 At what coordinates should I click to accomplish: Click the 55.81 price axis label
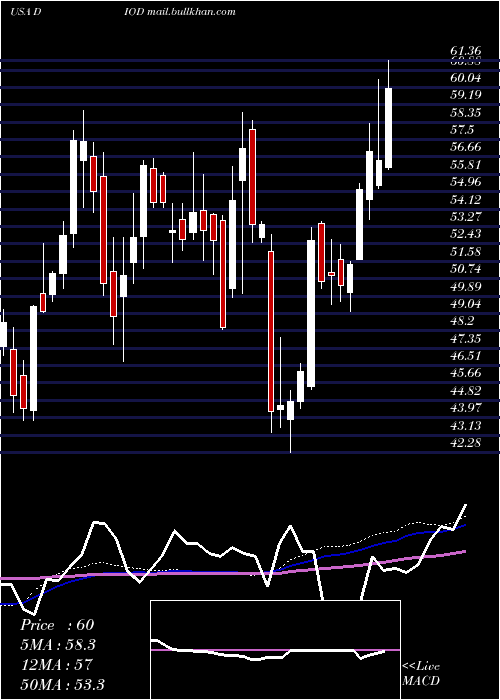coord(465,165)
